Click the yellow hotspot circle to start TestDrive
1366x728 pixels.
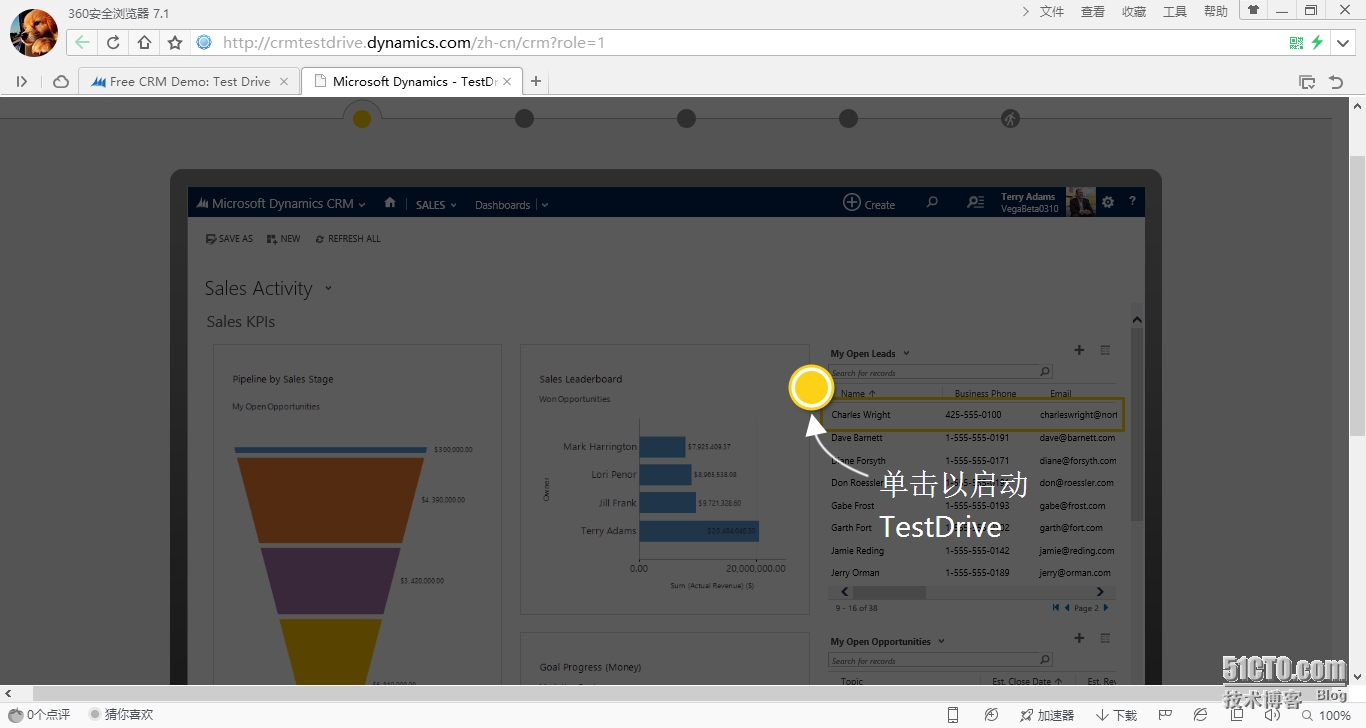pyautogui.click(x=811, y=388)
